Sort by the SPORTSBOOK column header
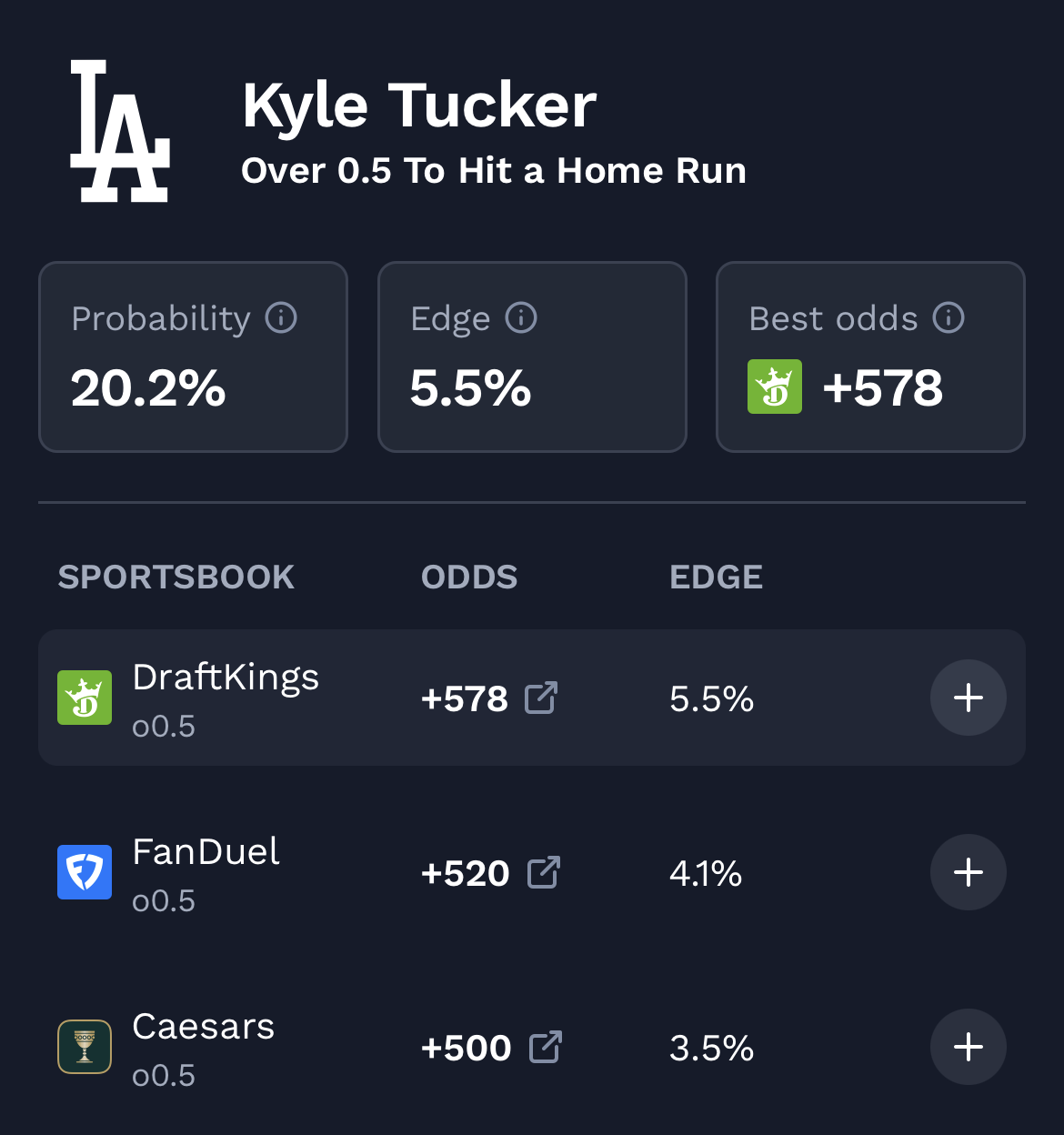 [x=176, y=578]
